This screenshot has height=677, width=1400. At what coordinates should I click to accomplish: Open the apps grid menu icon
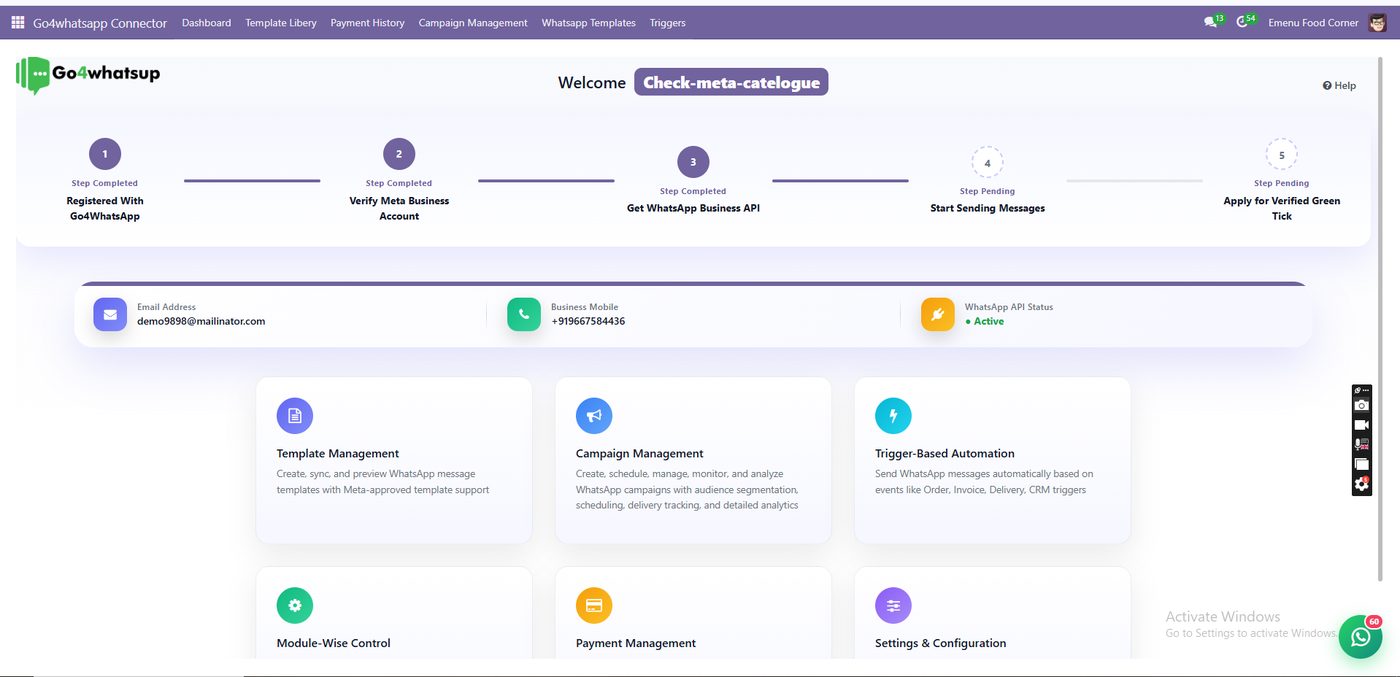coord(18,22)
